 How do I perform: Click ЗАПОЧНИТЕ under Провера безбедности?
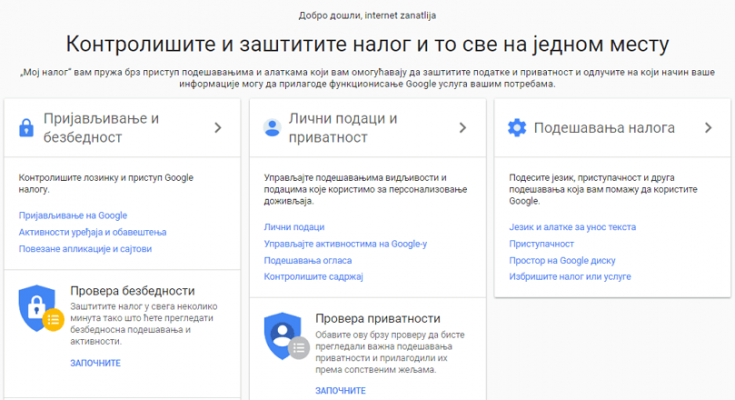point(95,363)
